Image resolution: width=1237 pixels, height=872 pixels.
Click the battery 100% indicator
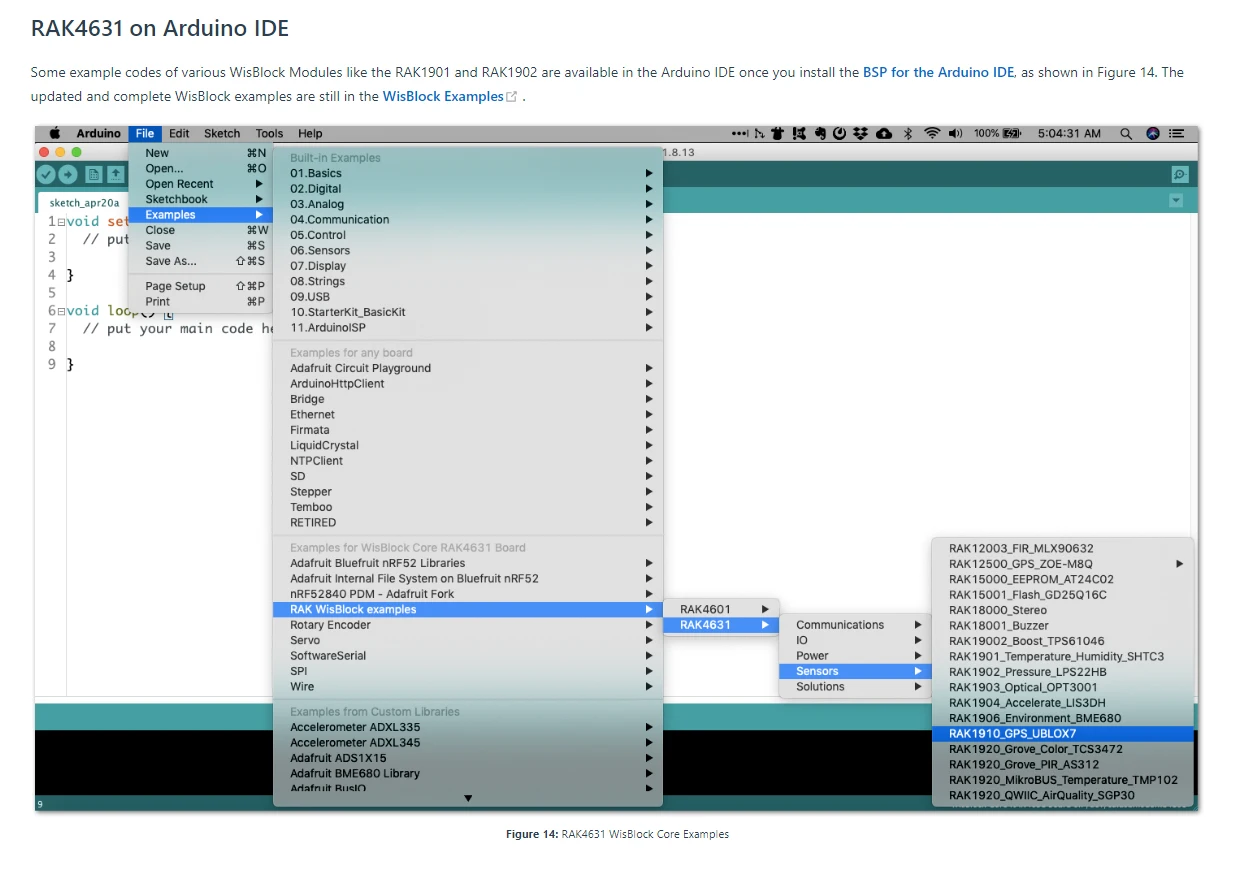pos(998,133)
